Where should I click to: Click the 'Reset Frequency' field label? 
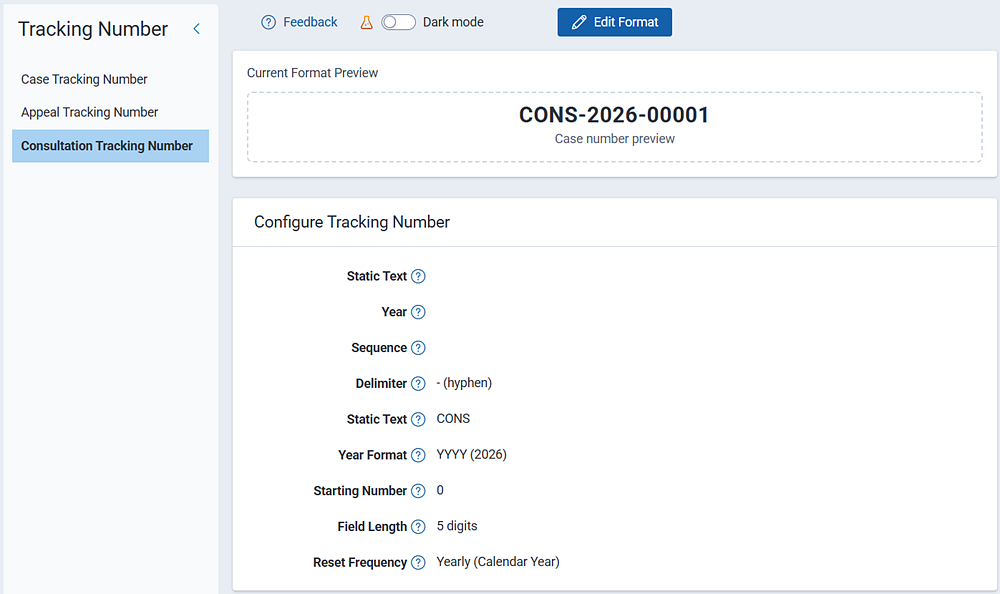(x=360, y=562)
